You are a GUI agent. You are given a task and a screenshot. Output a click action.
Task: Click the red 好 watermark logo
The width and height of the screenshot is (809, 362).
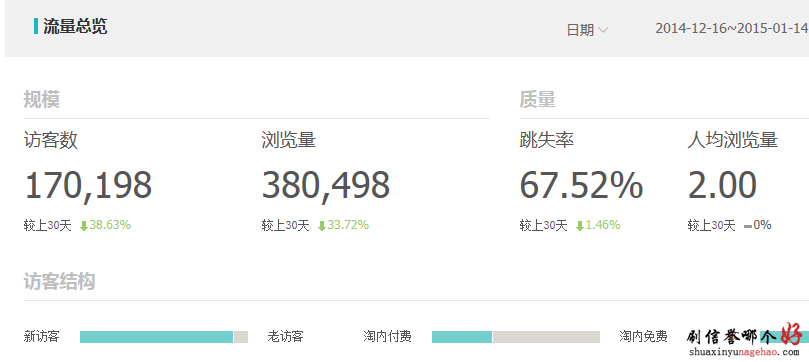pyautogui.click(x=792, y=334)
